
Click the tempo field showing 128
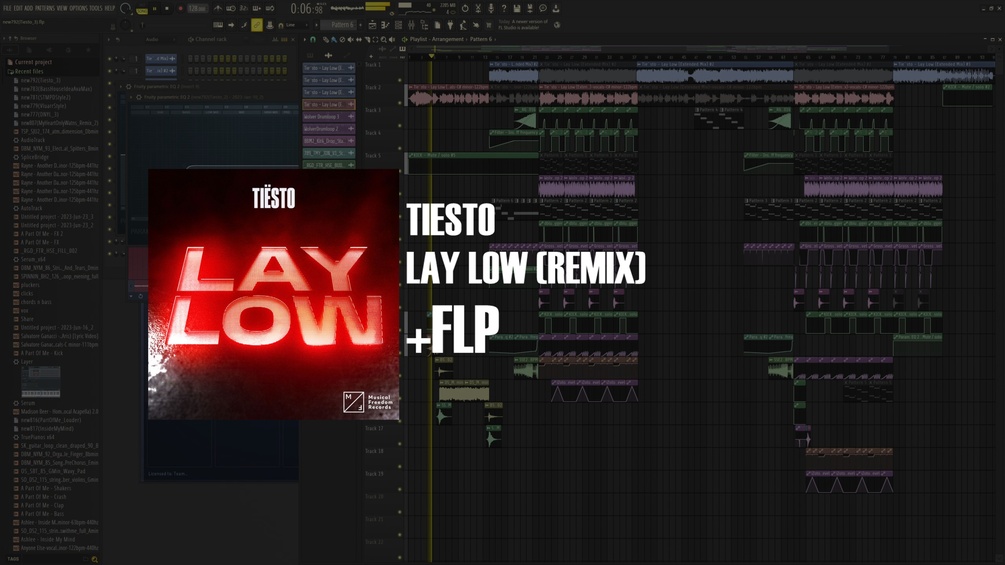(197, 9)
